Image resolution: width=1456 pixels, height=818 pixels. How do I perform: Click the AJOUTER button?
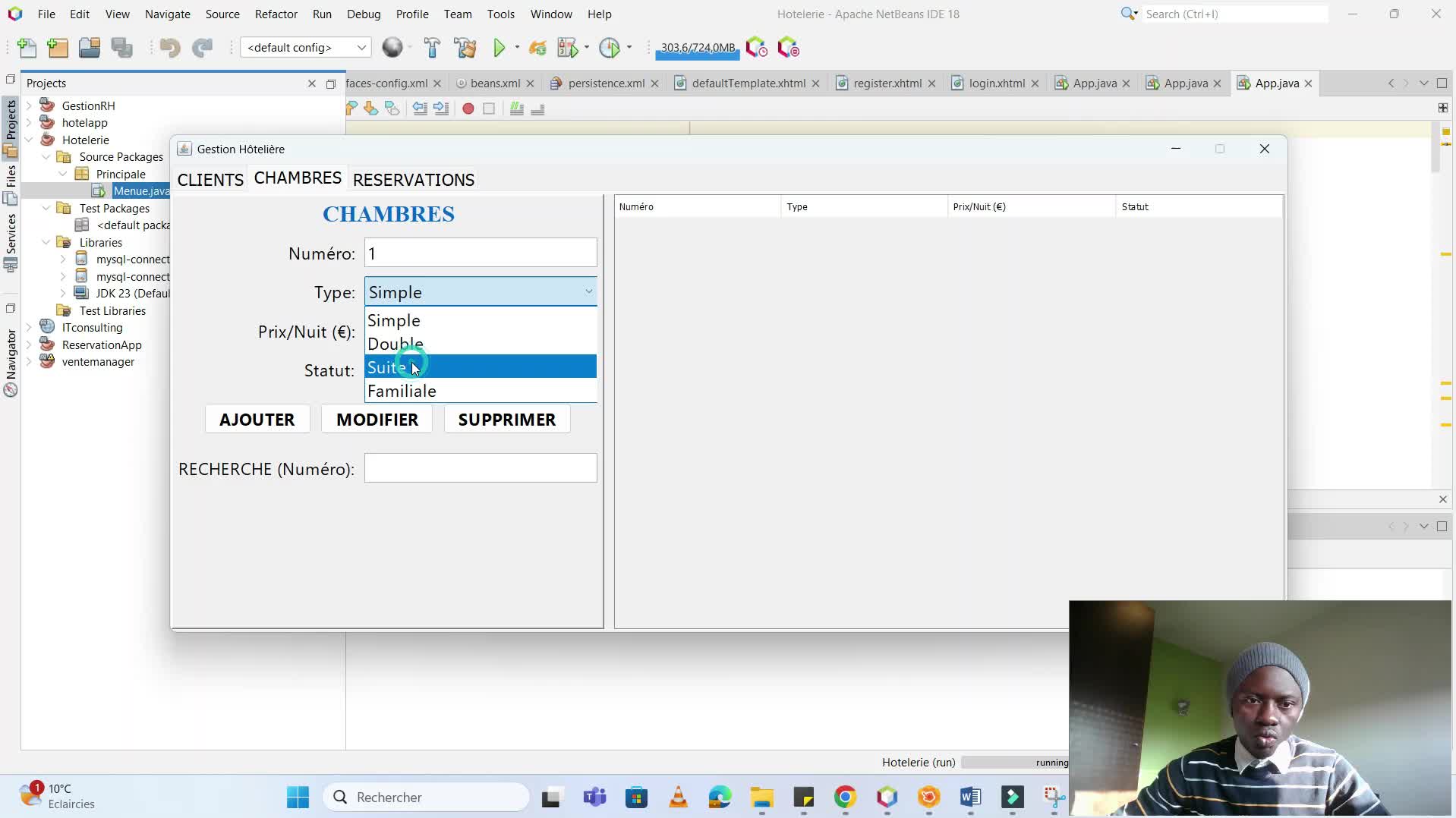click(x=257, y=420)
